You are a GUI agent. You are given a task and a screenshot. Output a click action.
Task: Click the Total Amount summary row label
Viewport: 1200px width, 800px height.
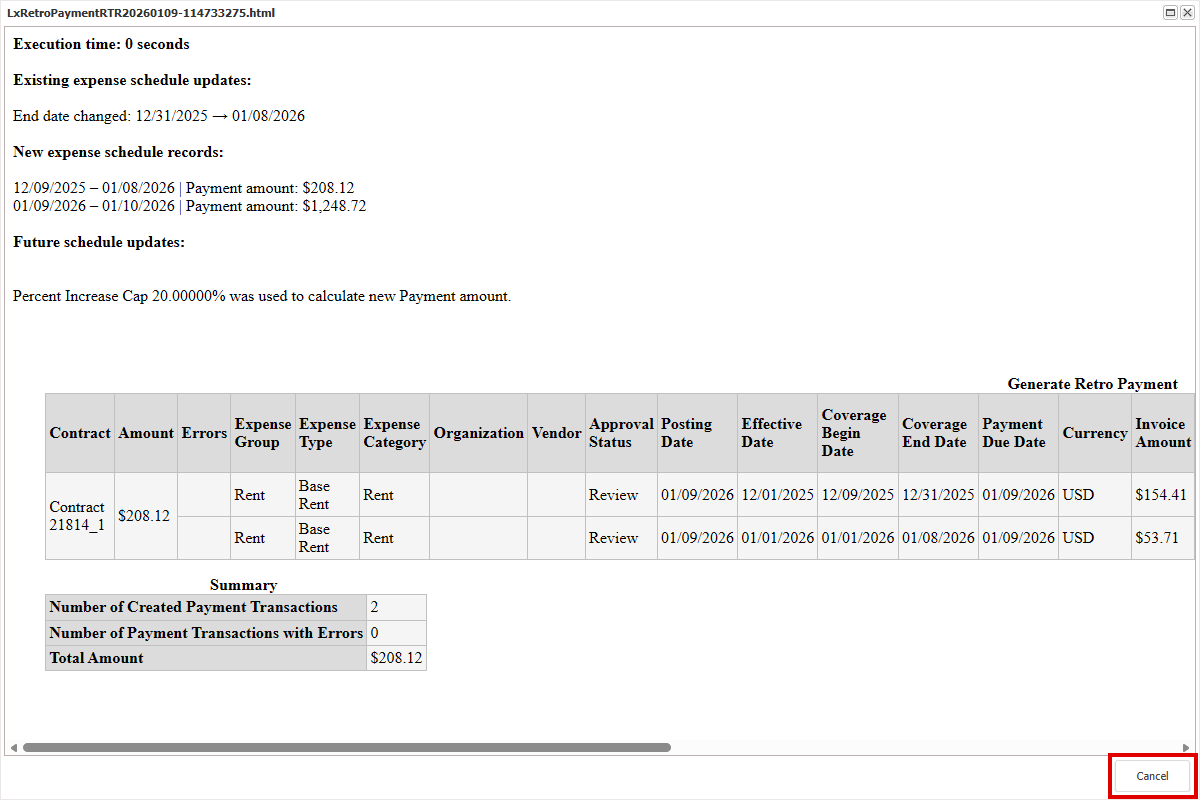(x=97, y=658)
